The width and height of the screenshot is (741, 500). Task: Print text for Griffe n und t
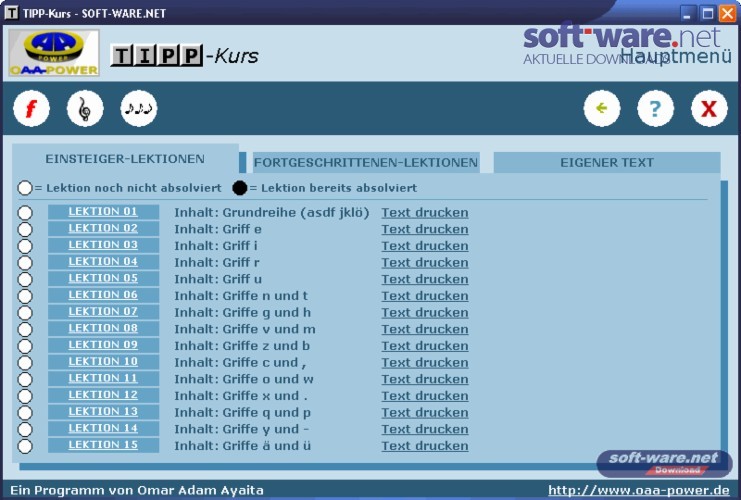click(x=425, y=296)
